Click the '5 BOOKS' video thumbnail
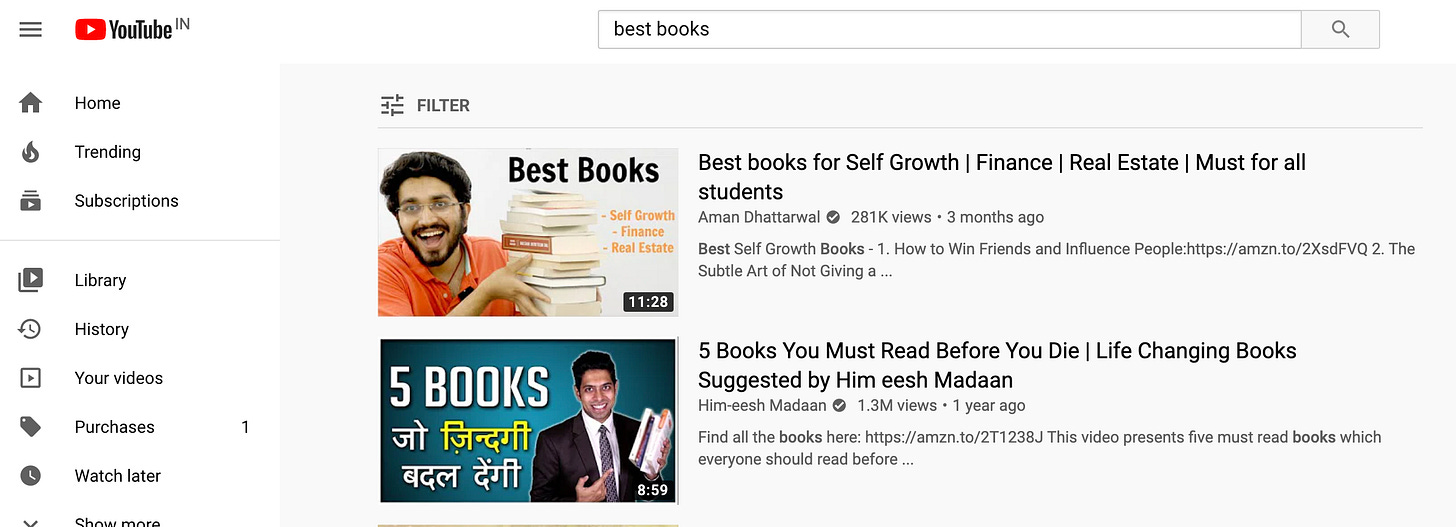The height and width of the screenshot is (527, 1456). coord(528,420)
